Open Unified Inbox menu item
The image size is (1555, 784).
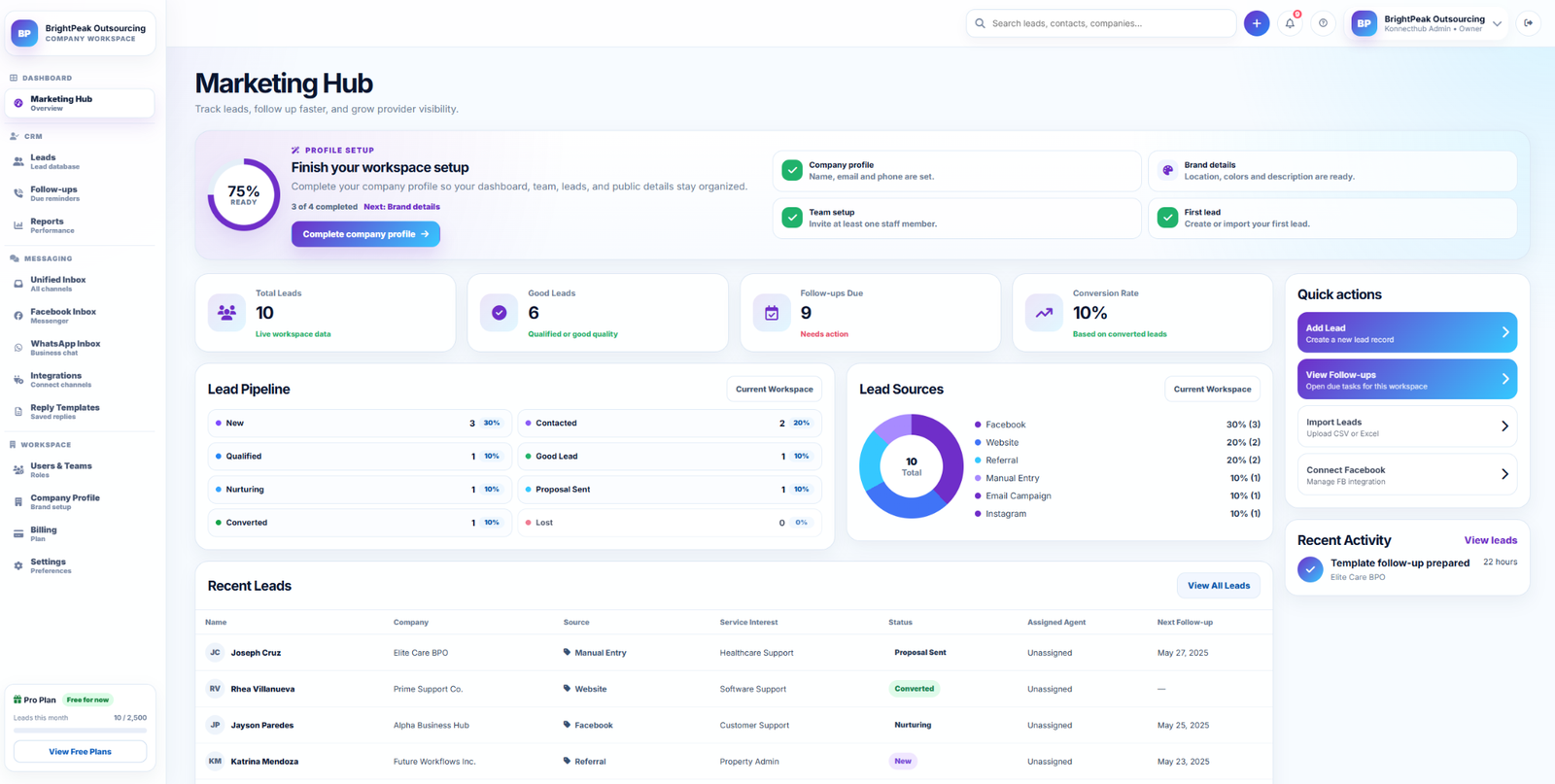pyautogui.click(x=80, y=284)
